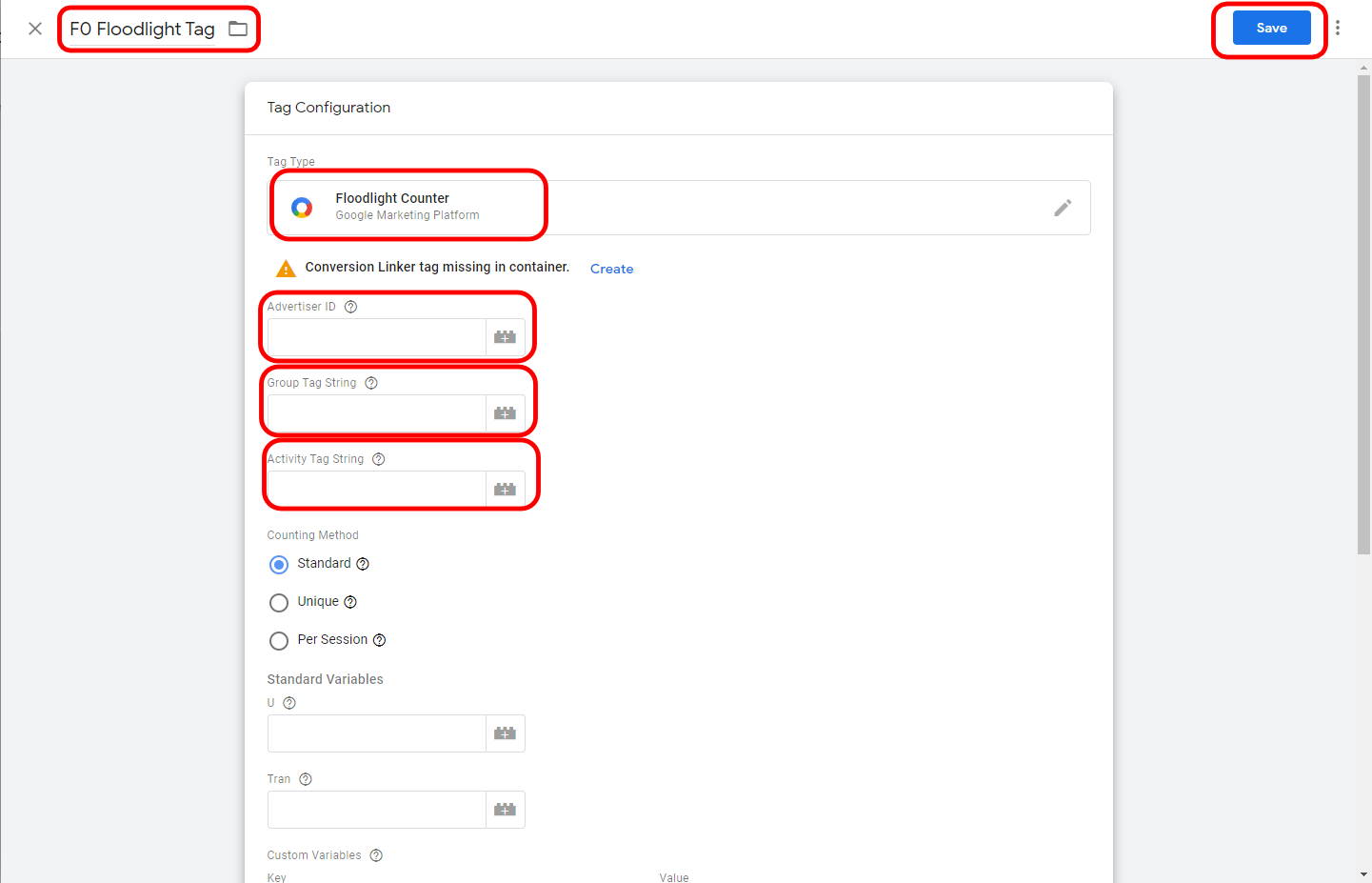
Task: Insert variable into Group Tag String field
Action: pos(505,413)
